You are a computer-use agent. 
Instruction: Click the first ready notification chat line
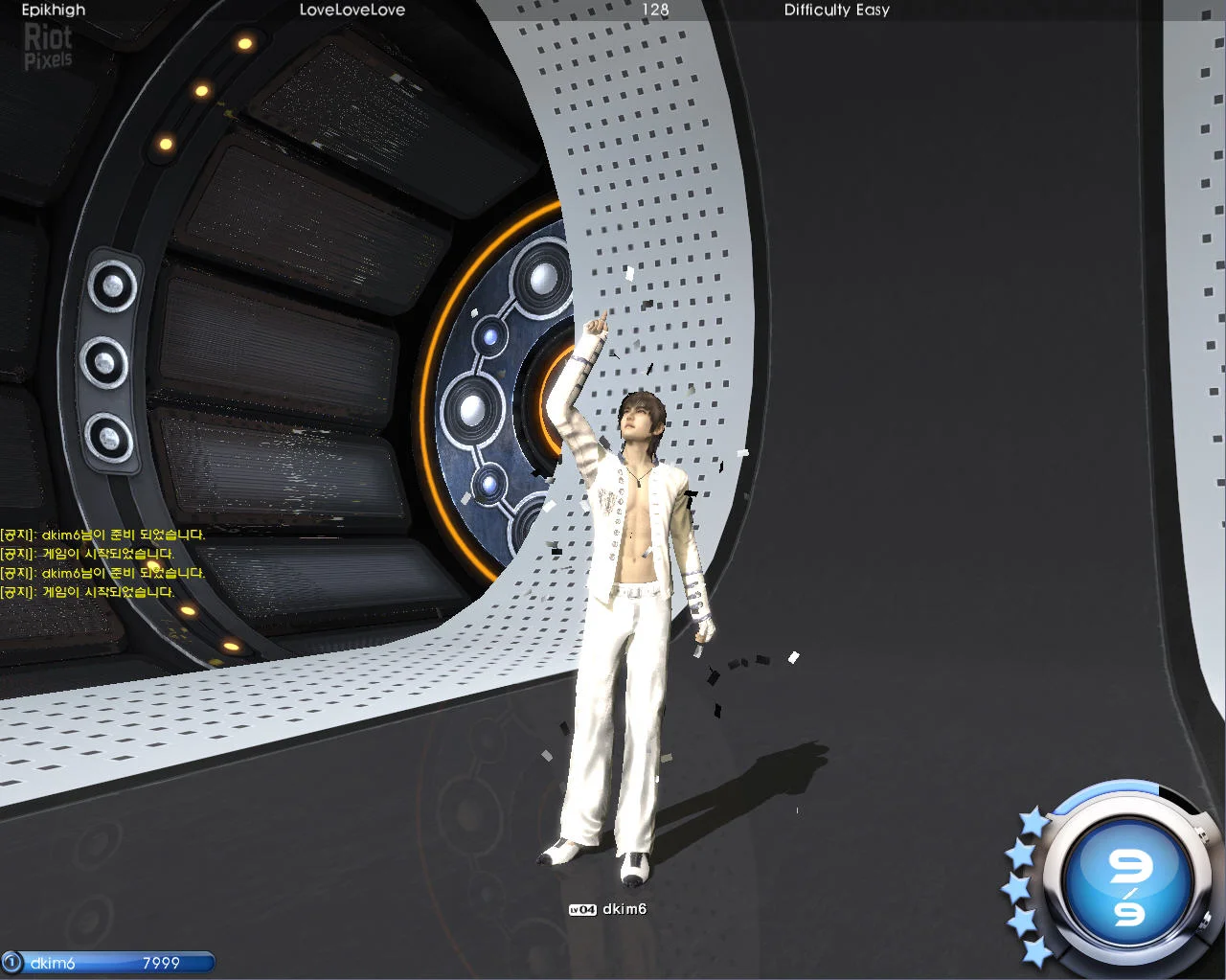102,535
